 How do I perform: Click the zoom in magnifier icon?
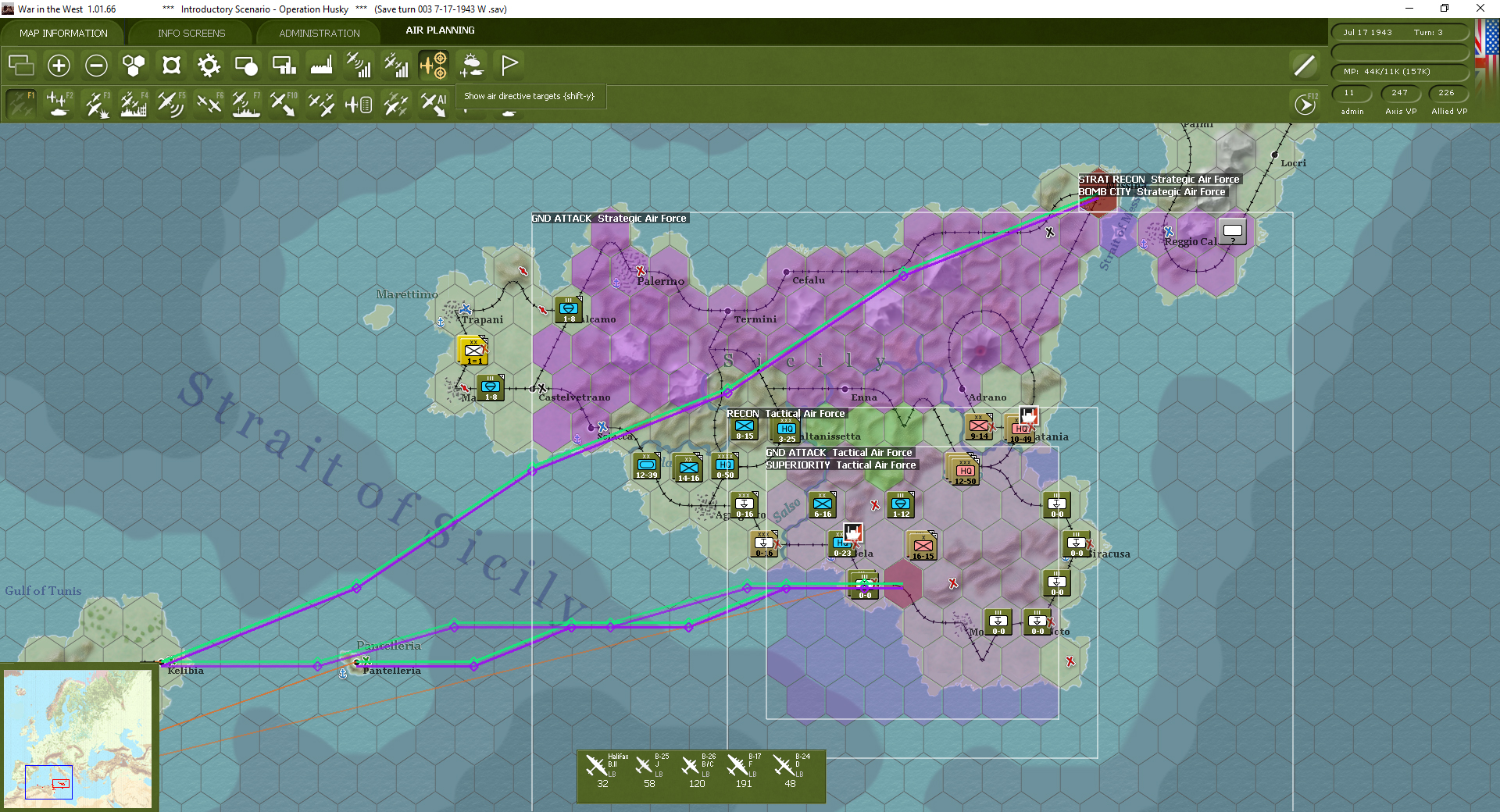pos(59,66)
